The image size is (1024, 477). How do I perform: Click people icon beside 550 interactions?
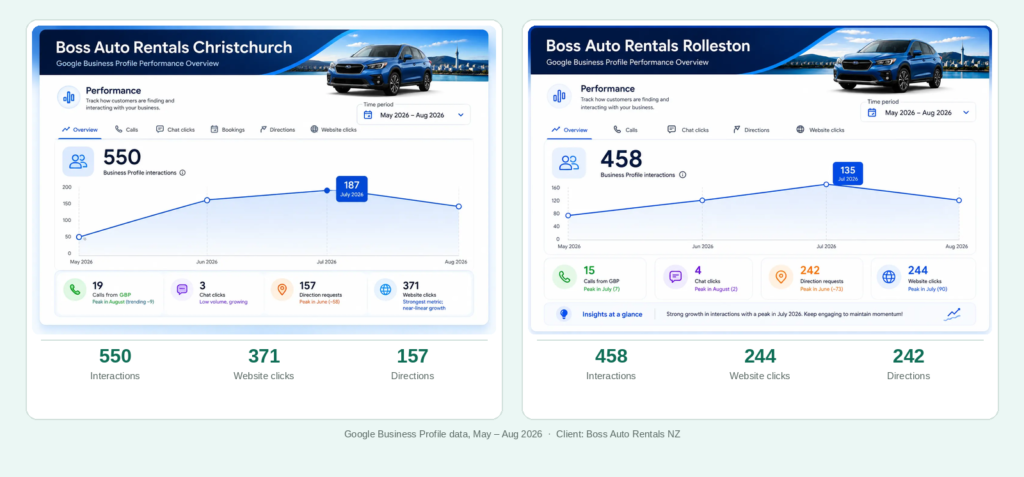tap(78, 161)
